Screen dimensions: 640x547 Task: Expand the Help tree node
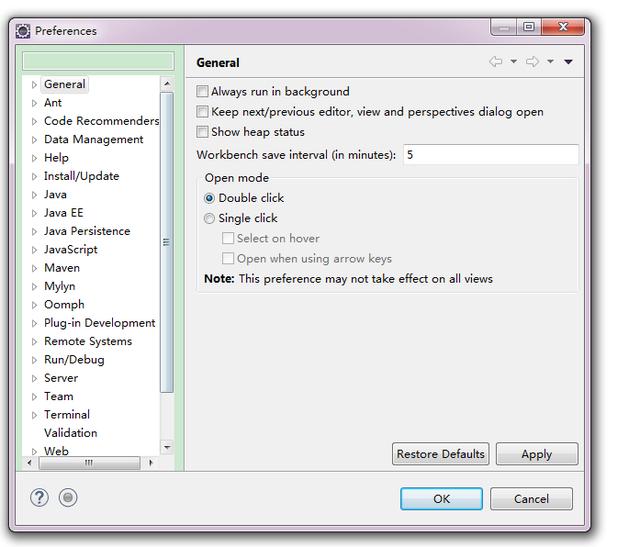tap(34, 158)
